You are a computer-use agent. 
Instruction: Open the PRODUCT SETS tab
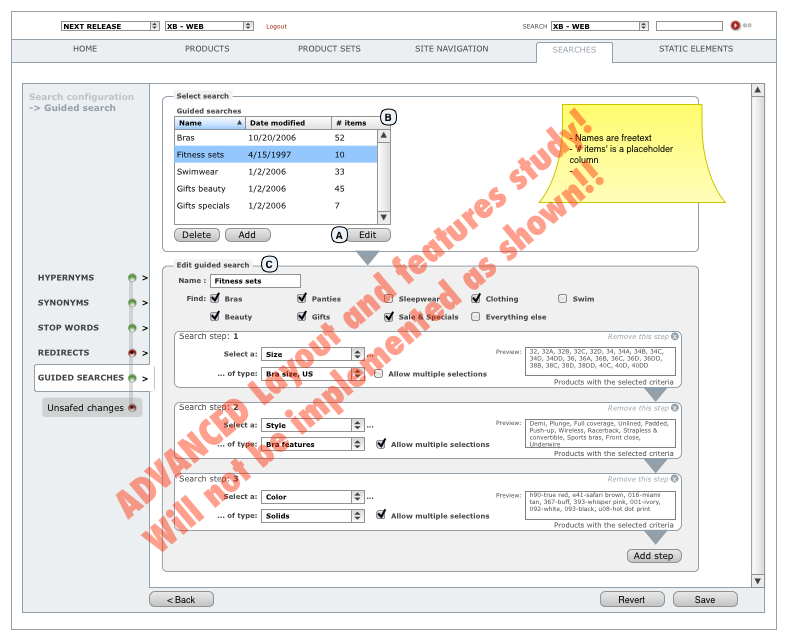[329, 49]
